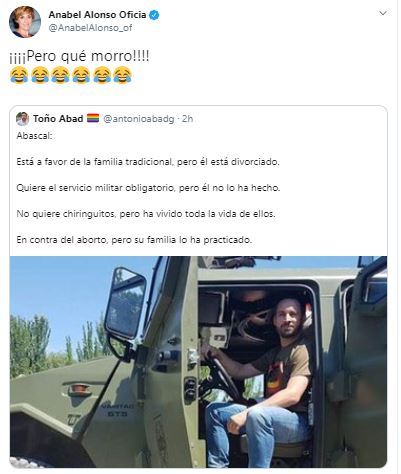
Task: Expand the tweet options chevron menu
Action: tap(383, 13)
